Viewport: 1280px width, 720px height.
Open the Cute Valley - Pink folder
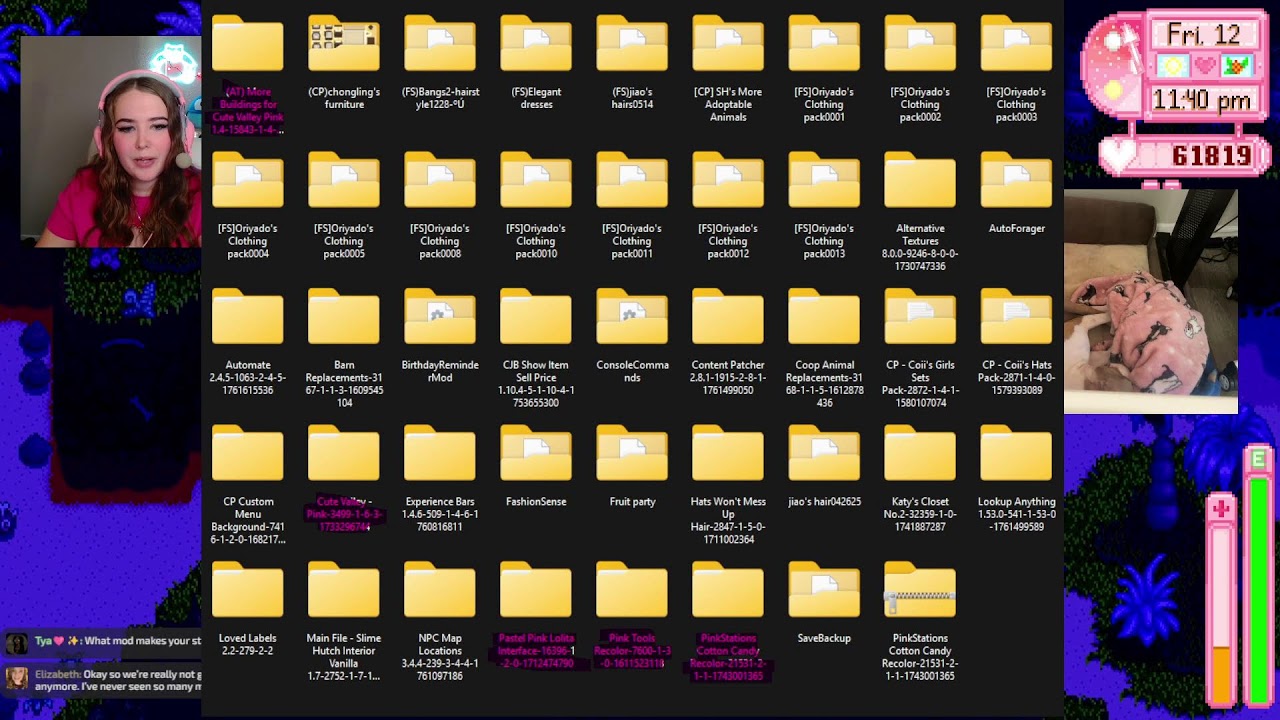[344, 454]
